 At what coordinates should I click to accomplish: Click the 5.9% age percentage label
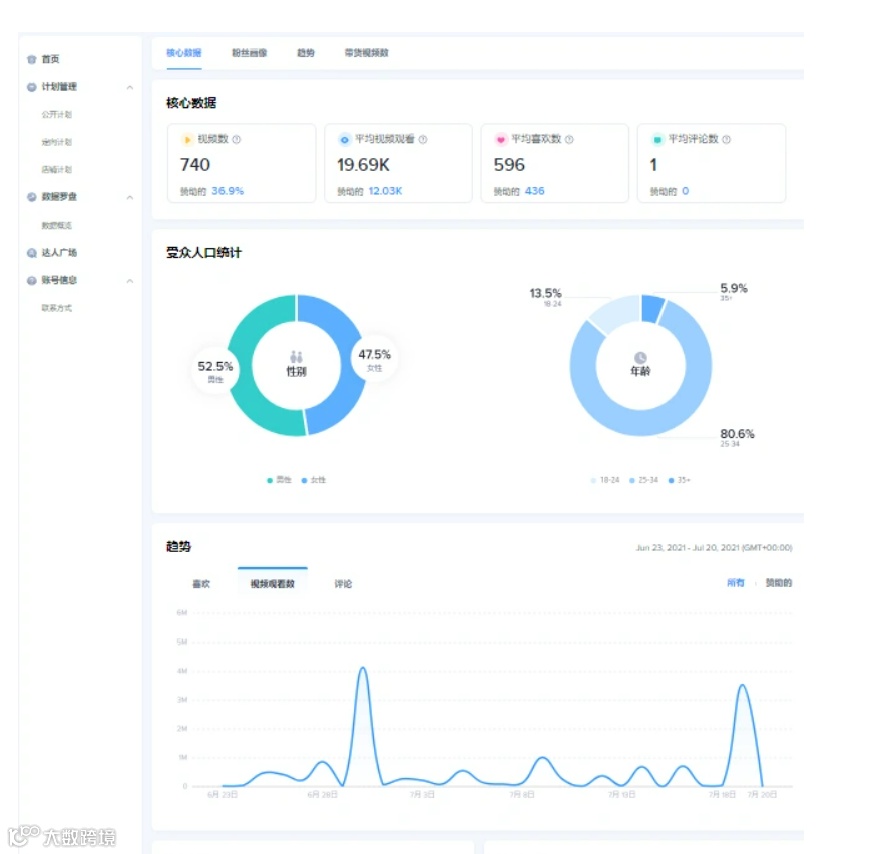pos(734,289)
